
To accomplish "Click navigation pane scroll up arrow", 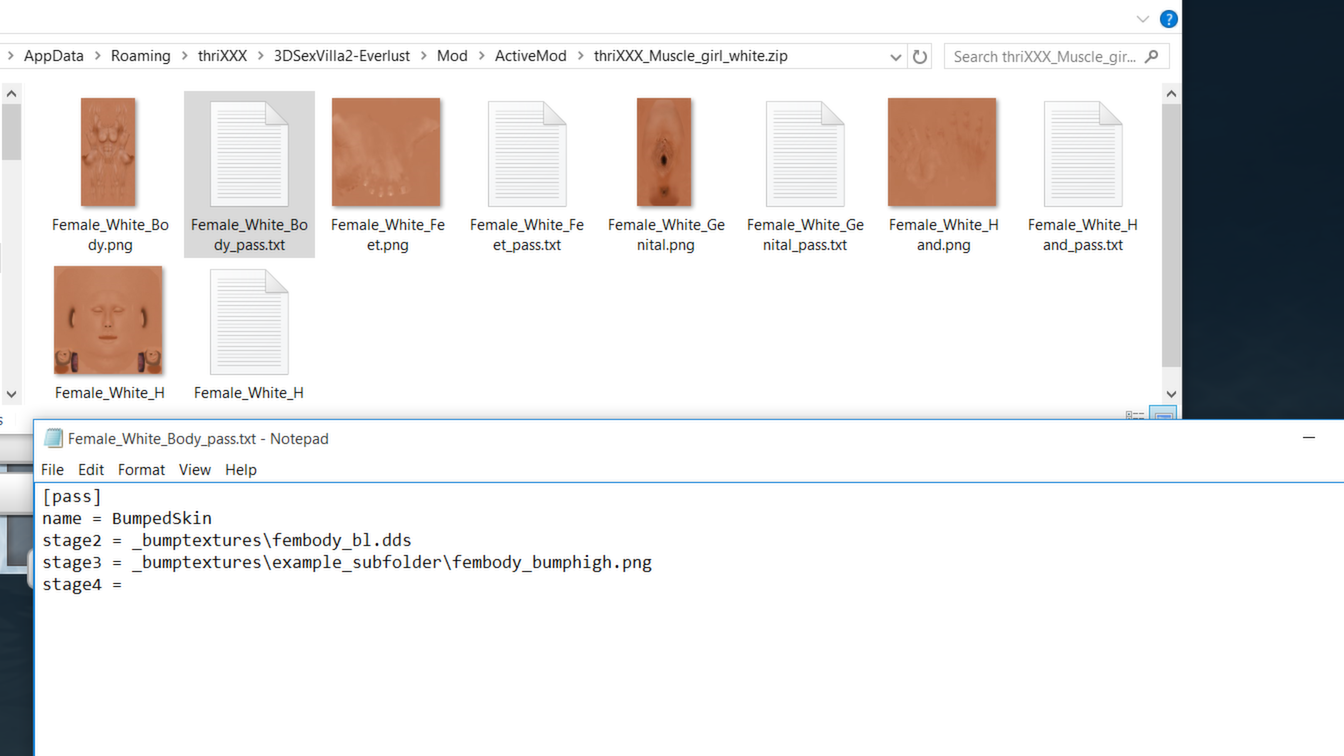I will click(11, 94).
